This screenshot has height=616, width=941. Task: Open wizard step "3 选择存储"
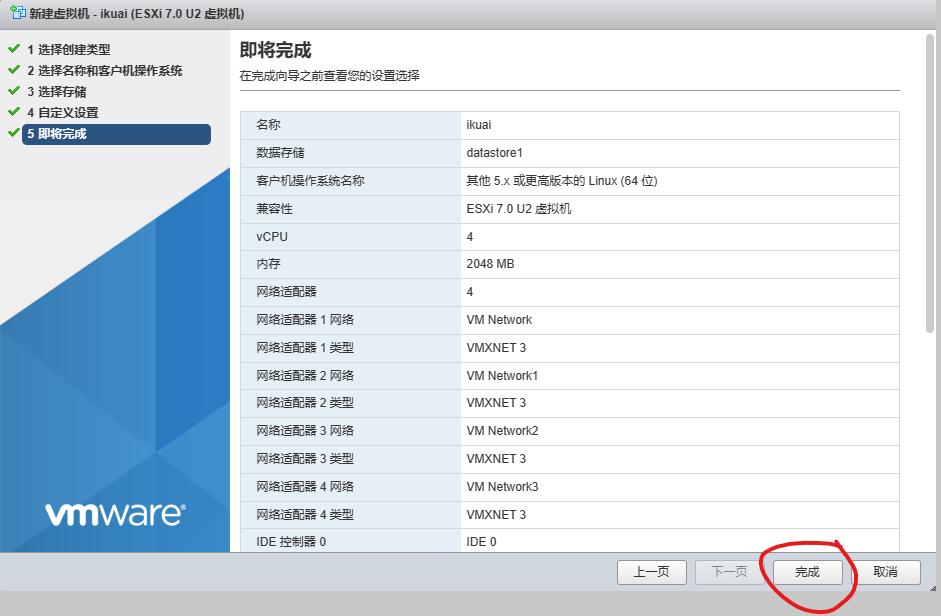(60, 90)
